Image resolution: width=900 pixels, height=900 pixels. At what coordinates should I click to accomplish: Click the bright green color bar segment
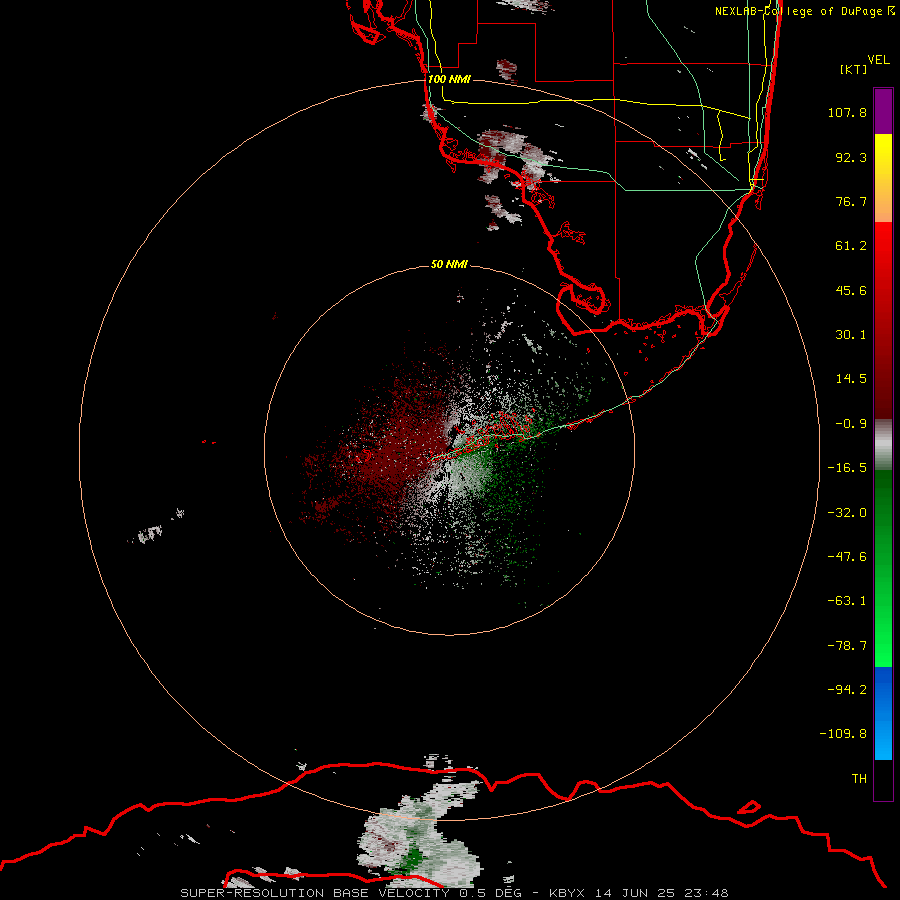pyautogui.click(x=883, y=649)
